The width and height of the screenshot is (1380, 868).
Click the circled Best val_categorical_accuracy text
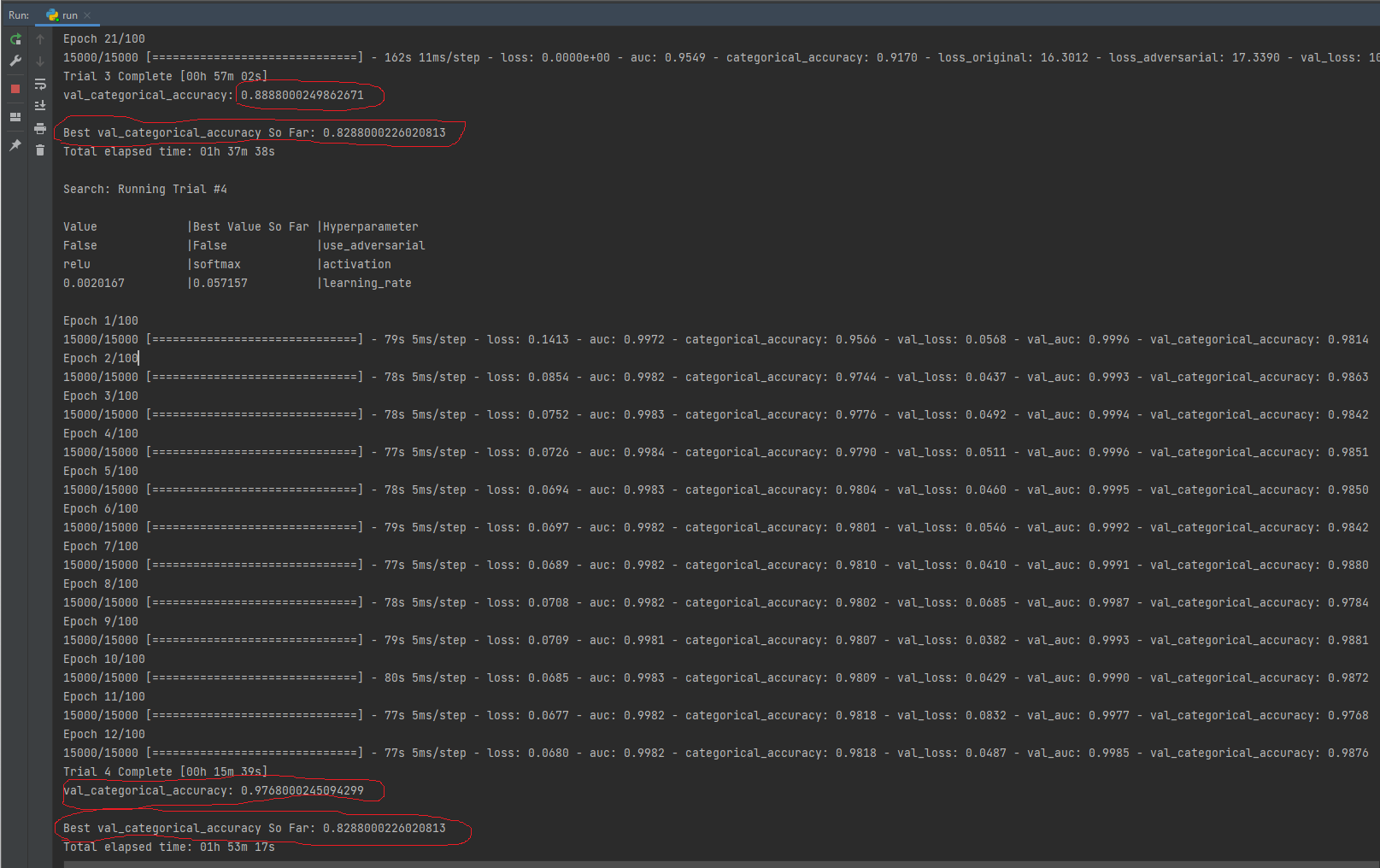click(256, 132)
